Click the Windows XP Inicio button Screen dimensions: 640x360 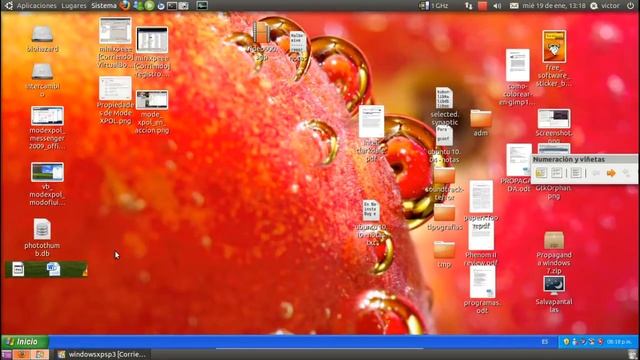click(25, 342)
